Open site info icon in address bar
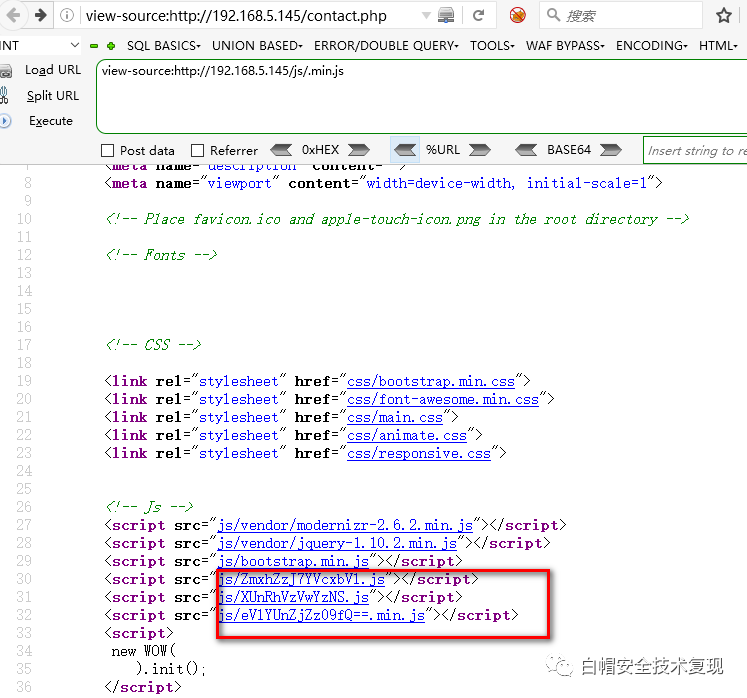The width and height of the screenshot is (747, 698). (67, 15)
